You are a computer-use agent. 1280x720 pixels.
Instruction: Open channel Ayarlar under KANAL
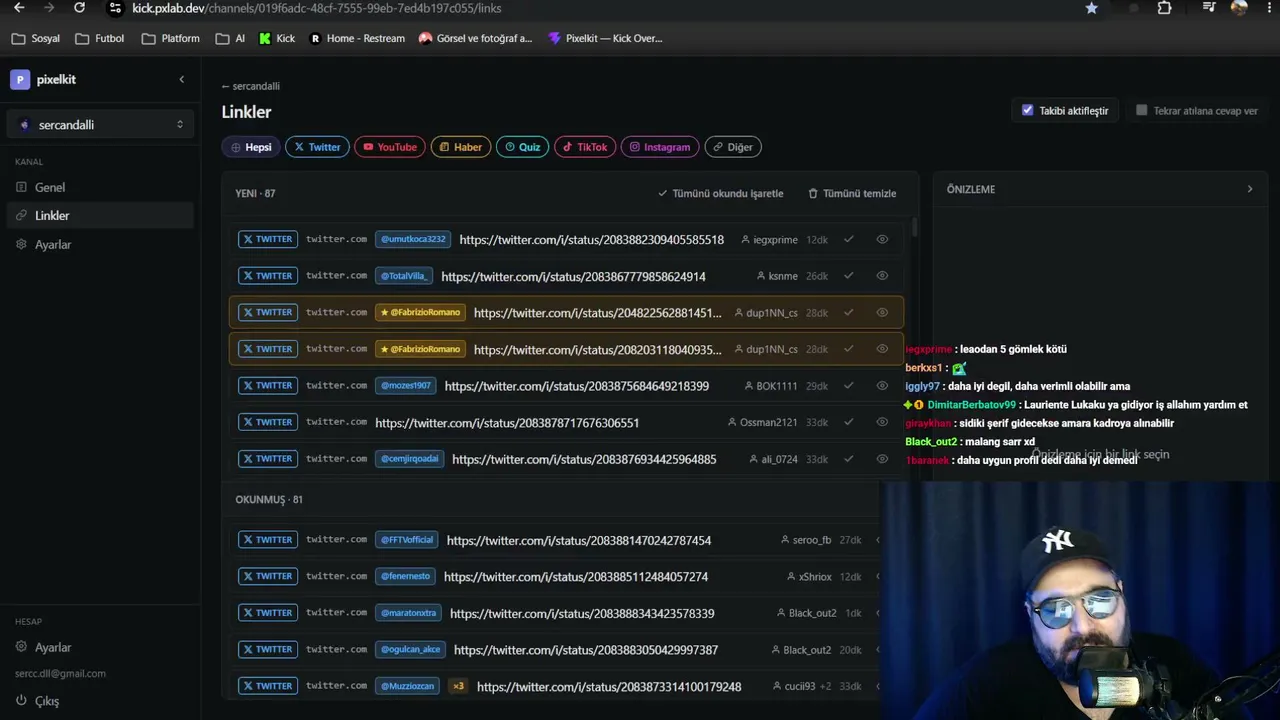click(x=100, y=244)
